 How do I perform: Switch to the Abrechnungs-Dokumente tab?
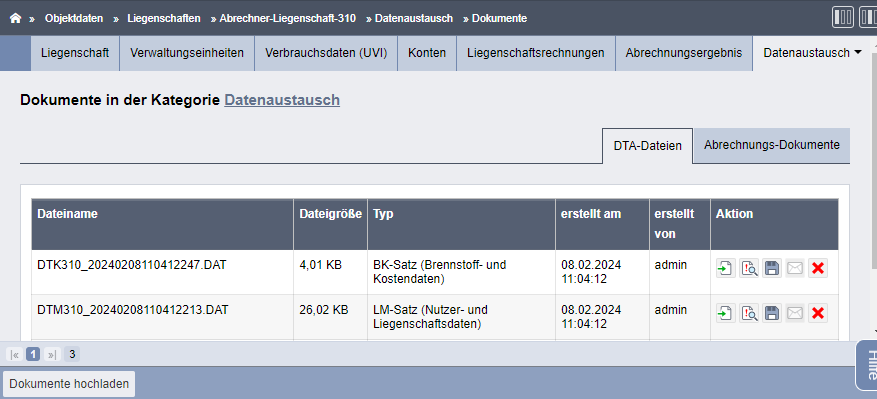pos(772,145)
